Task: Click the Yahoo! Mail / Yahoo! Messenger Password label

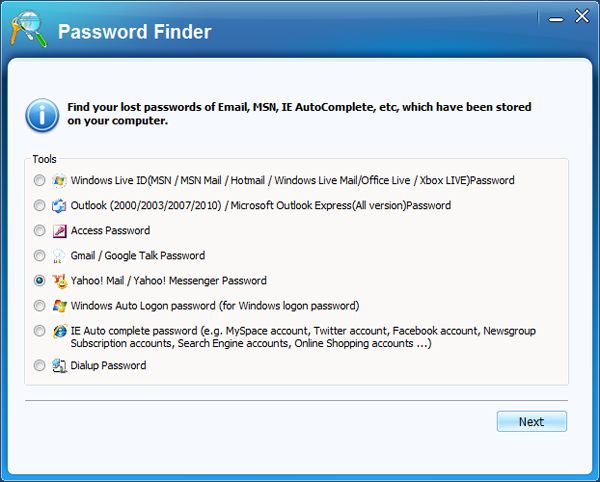Action: point(168,281)
